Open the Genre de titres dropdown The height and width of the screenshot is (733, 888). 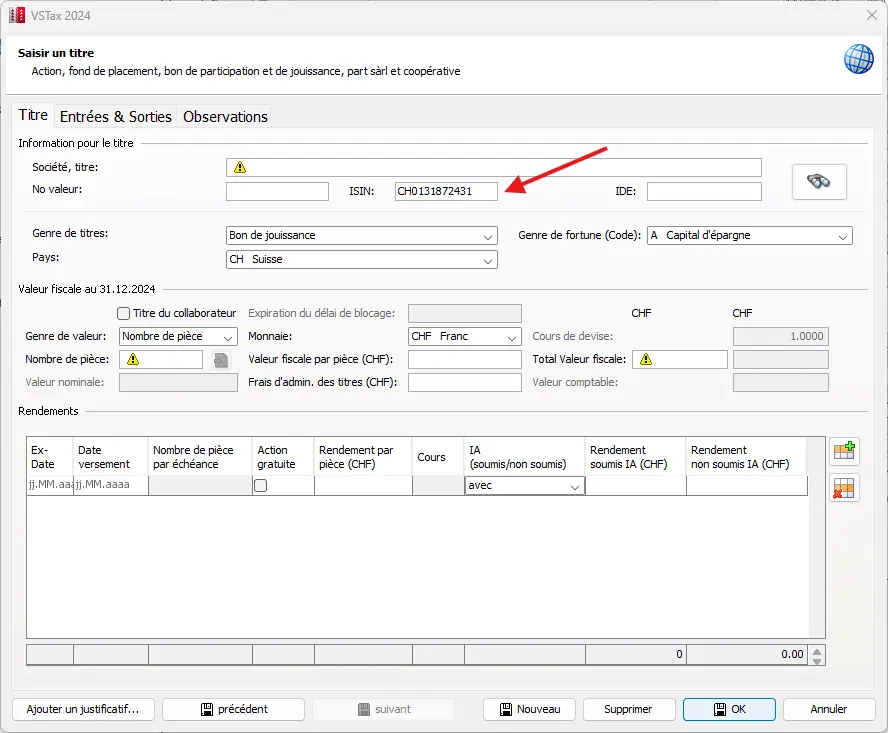click(x=361, y=236)
